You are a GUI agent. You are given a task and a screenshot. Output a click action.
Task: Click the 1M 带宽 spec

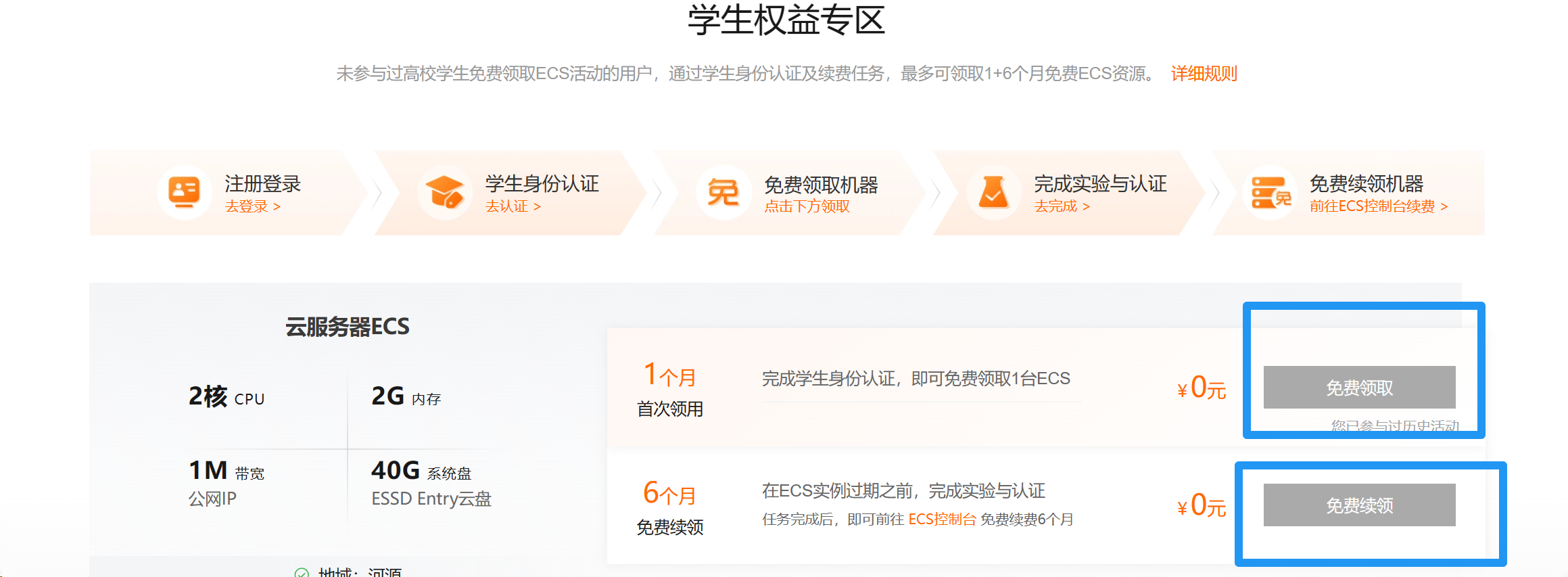coord(227,471)
